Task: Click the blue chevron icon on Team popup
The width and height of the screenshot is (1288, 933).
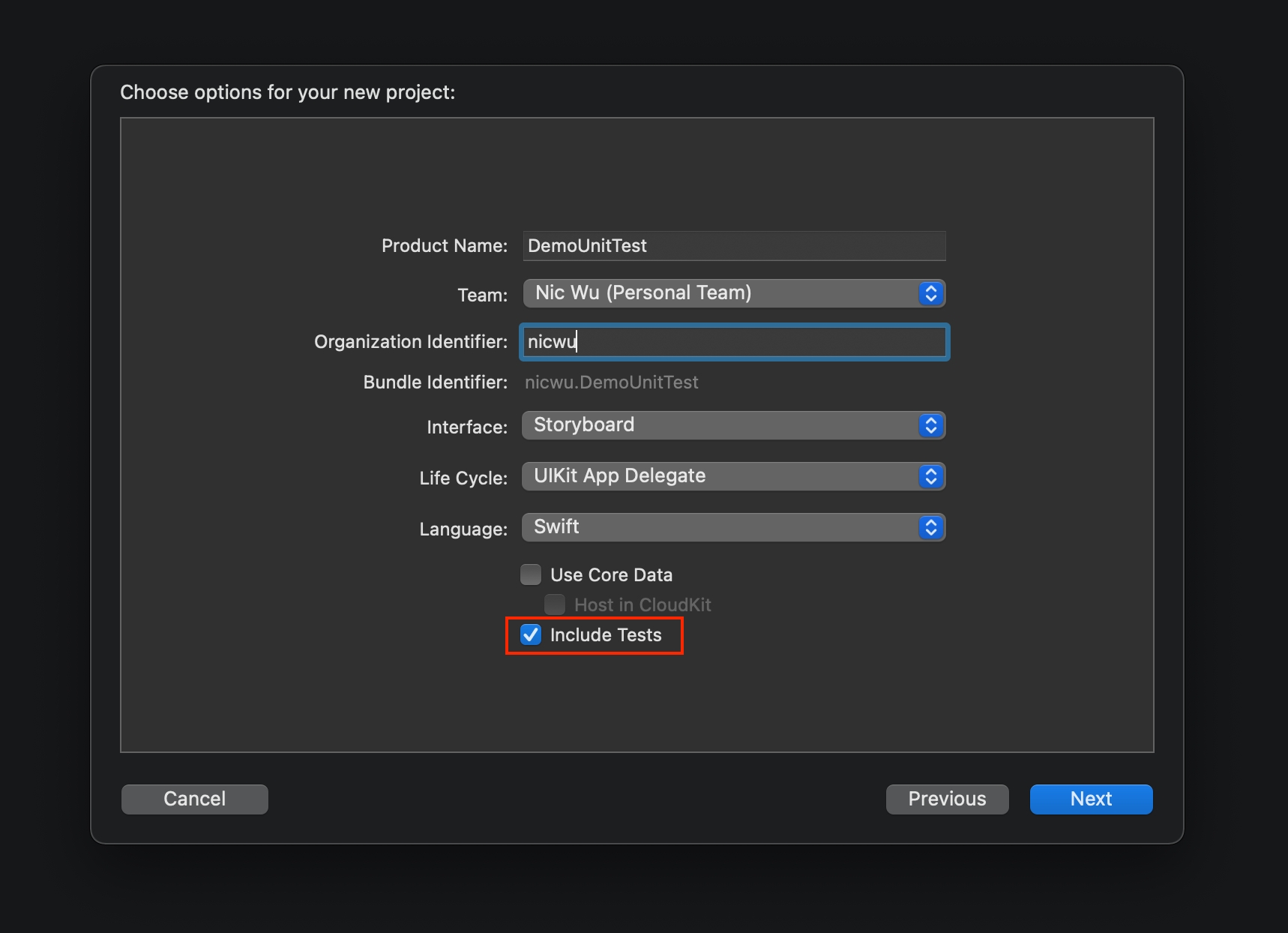Action: [x=930, y=293]
